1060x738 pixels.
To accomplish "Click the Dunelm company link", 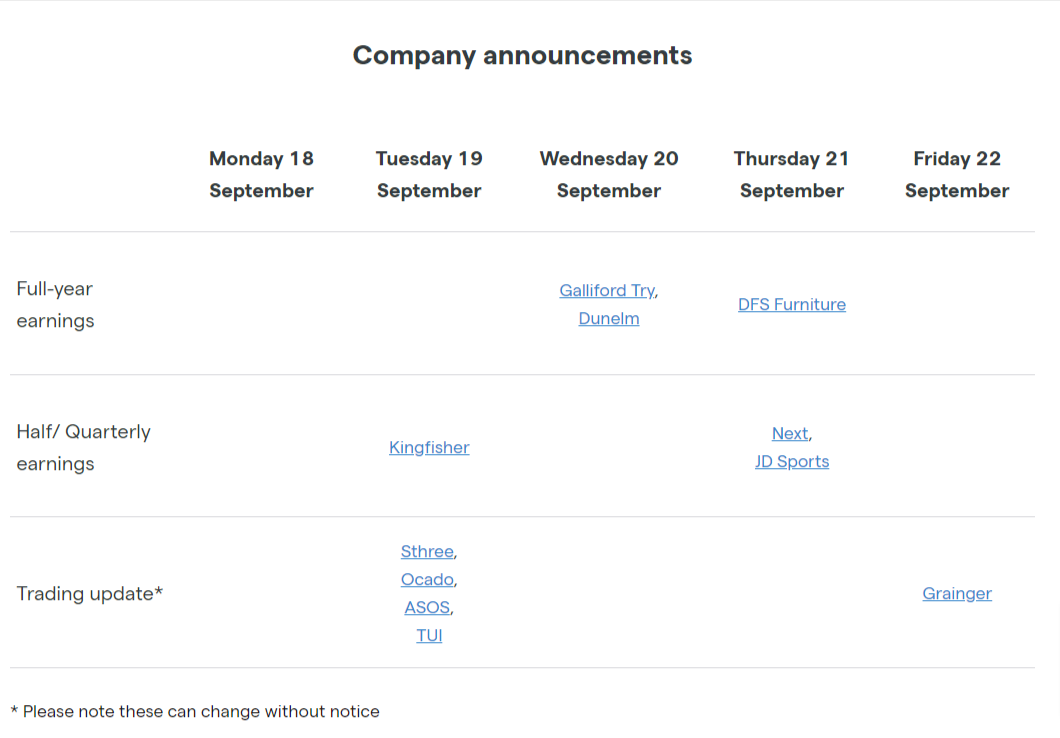I will (x=608, y=318).
